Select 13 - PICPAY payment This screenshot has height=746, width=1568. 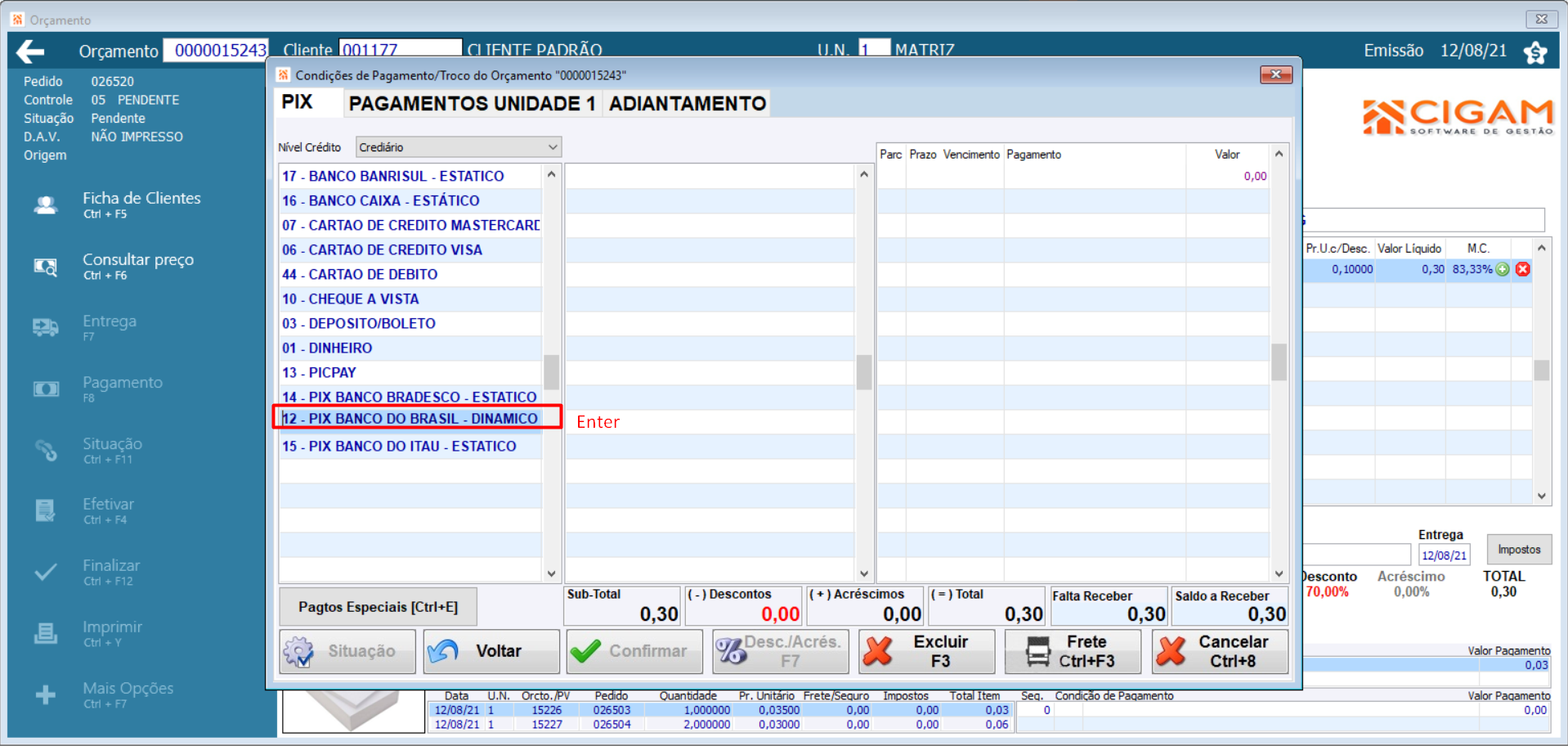(410, 372)
